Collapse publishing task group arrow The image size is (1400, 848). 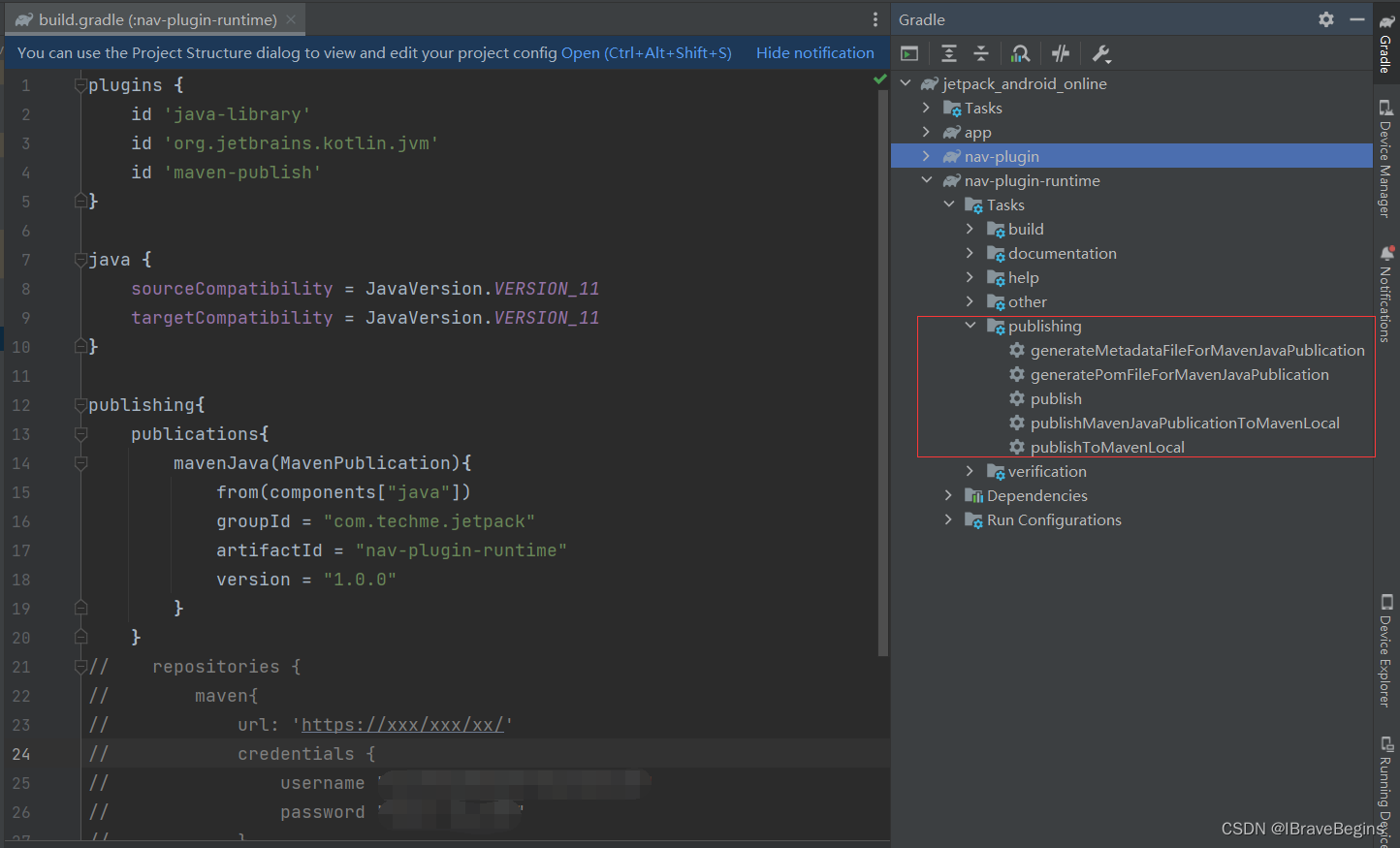pyautogui.click(x=970, y=326)
